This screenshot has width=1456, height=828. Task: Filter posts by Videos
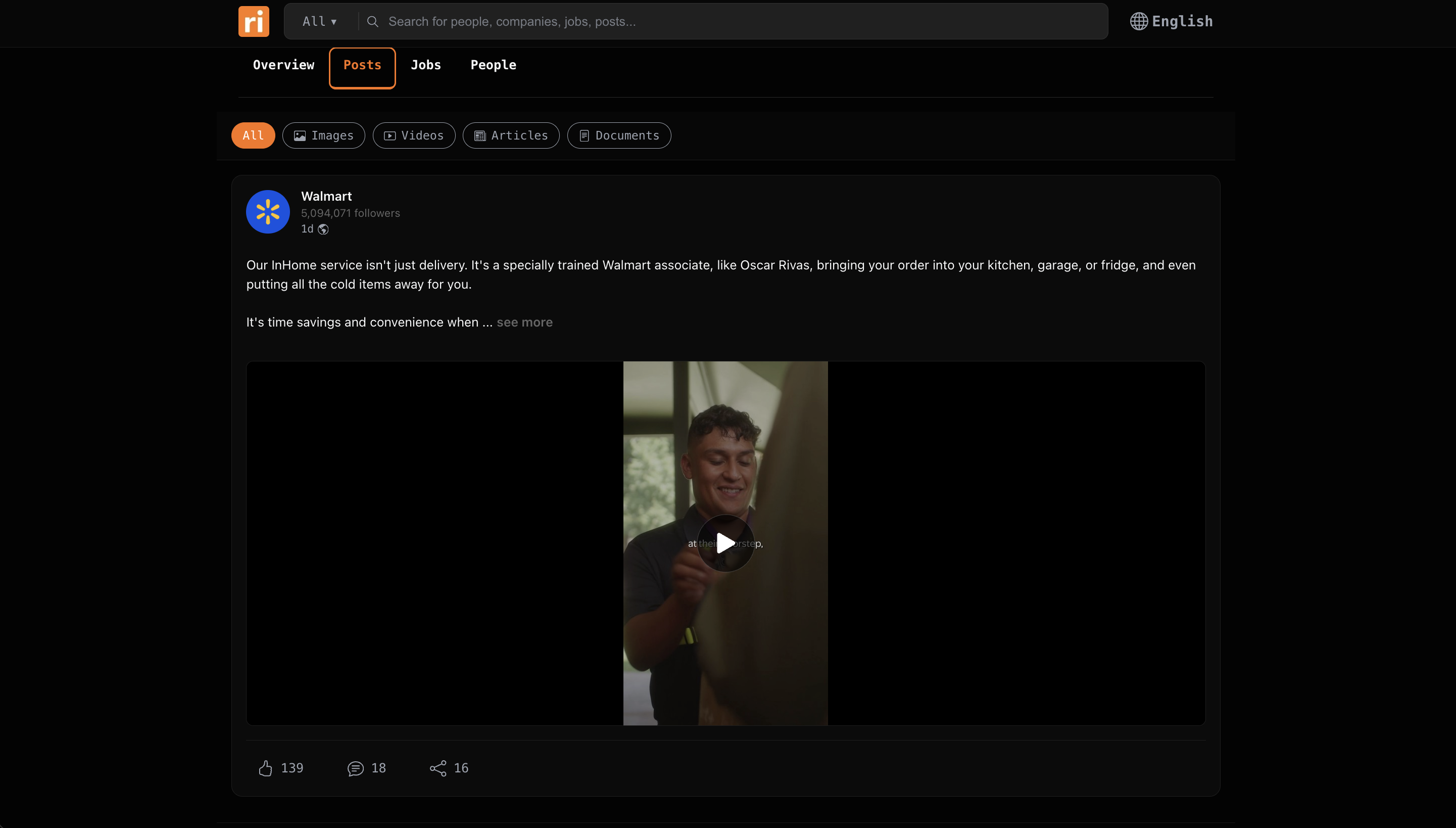point(414,135)
